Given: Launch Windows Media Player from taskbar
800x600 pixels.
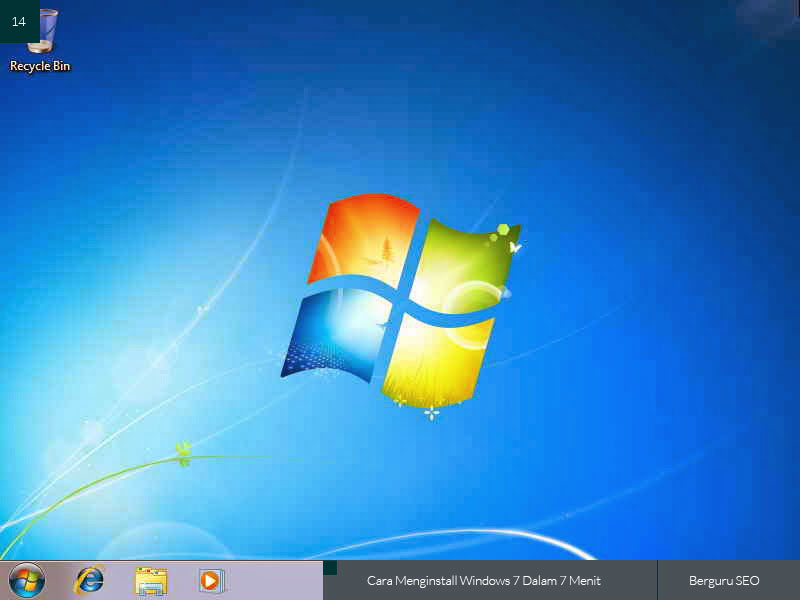Looking at the screenshot, I should coord(211,581).
